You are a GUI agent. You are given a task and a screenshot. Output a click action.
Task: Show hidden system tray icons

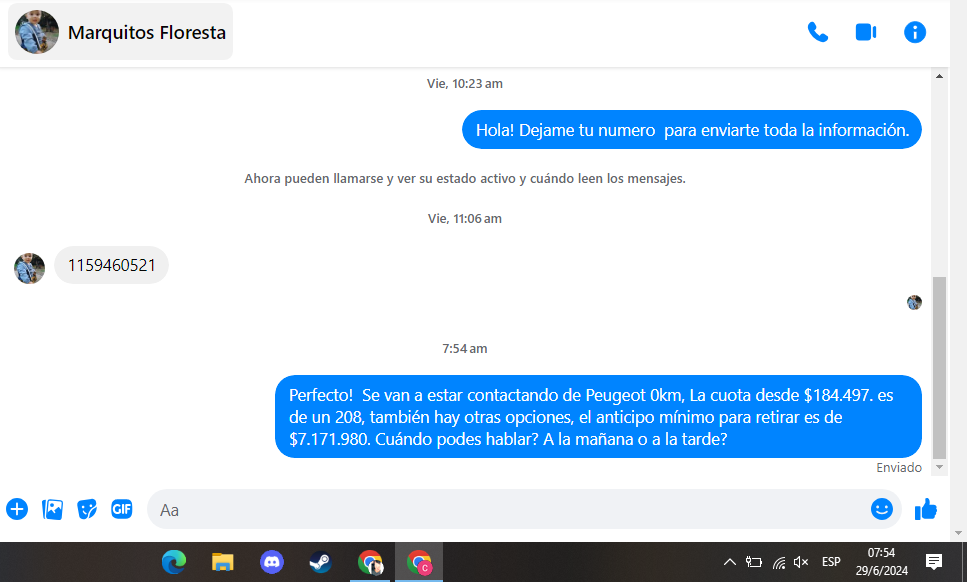coord(730,562)
